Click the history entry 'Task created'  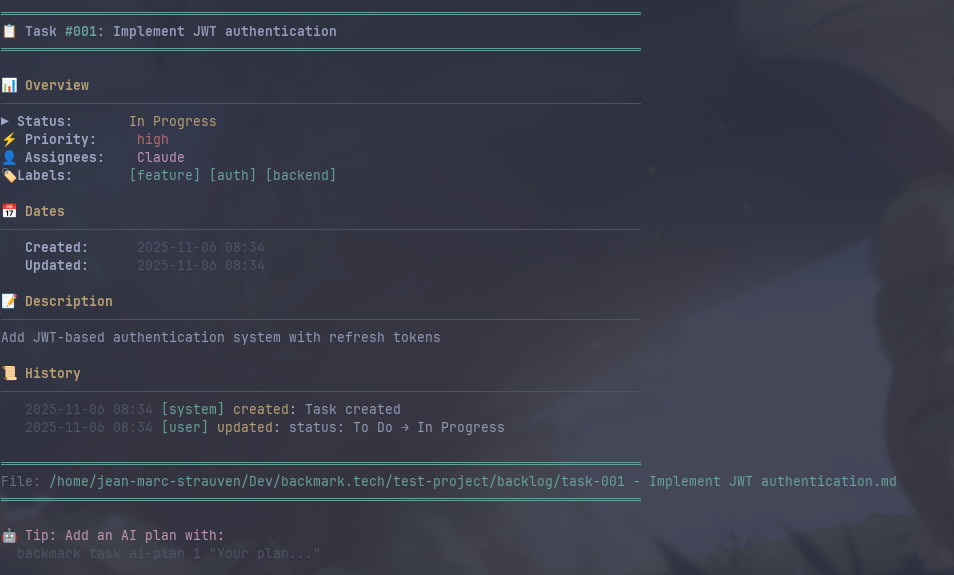click(x=353, y=409)
